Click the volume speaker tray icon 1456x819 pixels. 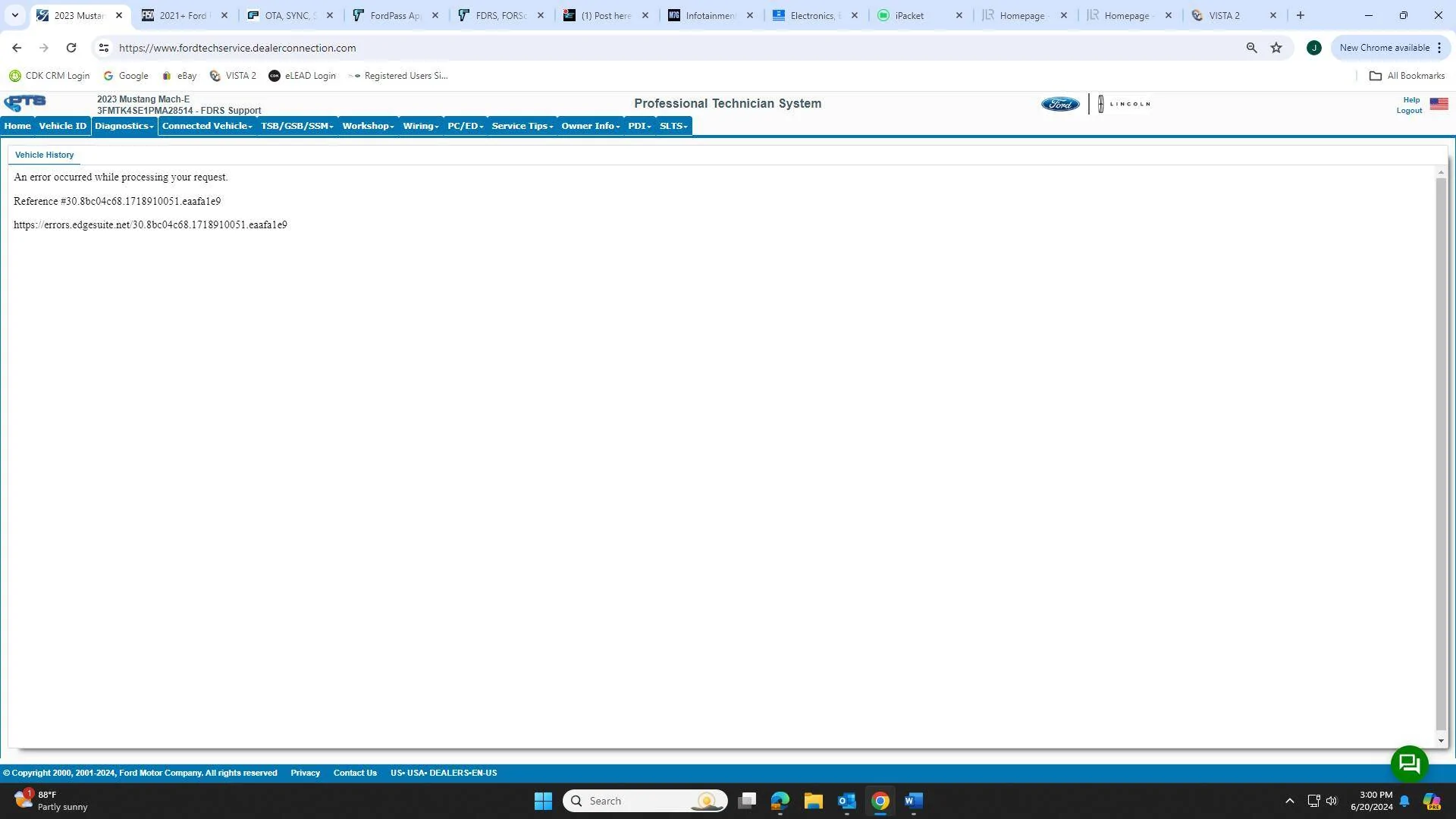[1332, 801]
